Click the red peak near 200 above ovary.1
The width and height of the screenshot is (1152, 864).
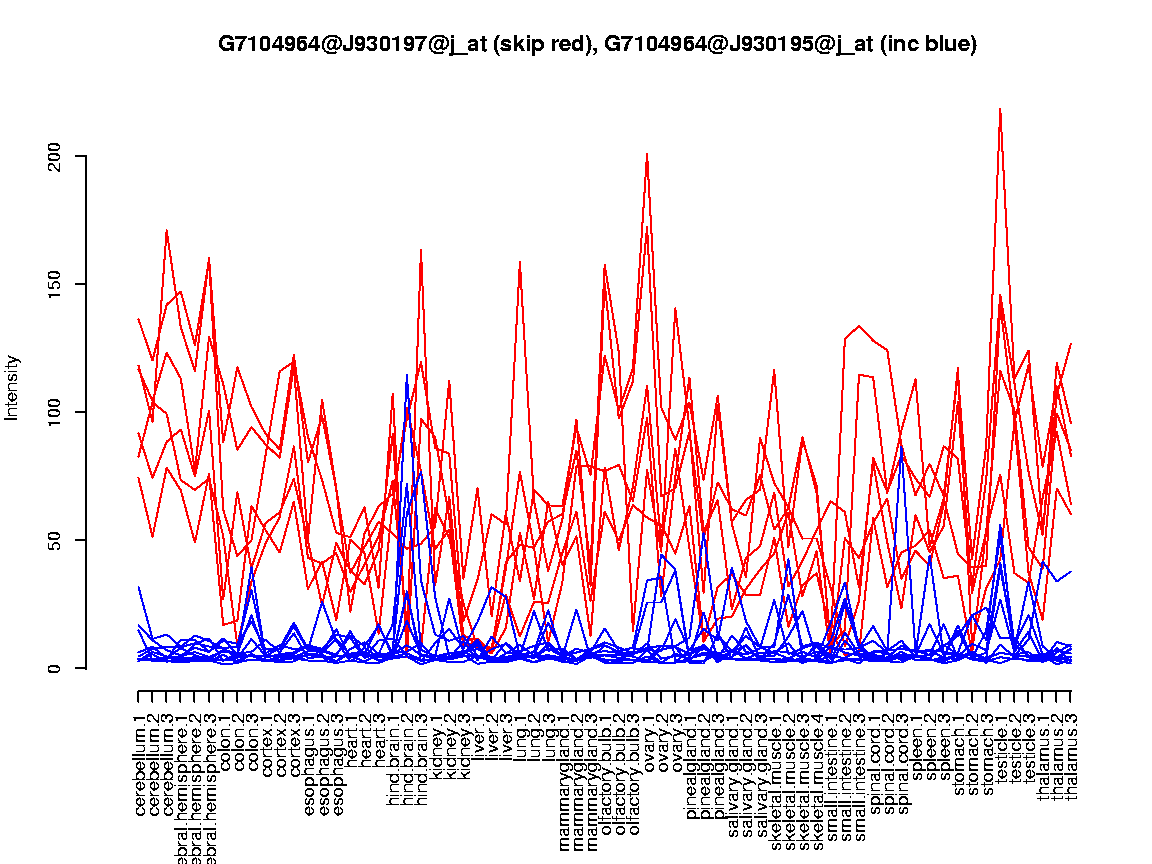pyautogui.click(x=647, y=155)
